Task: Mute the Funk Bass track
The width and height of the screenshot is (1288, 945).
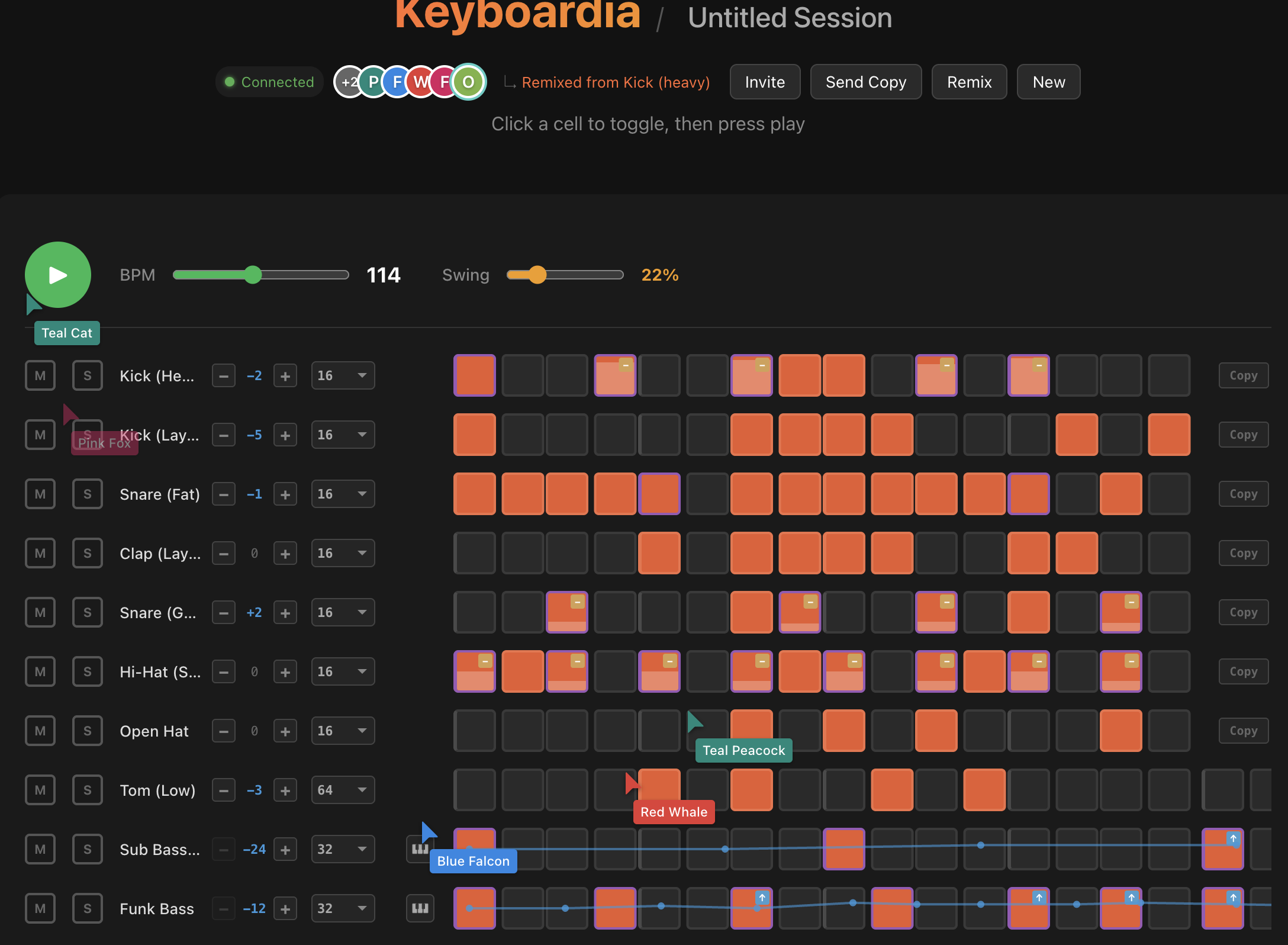Action: coord(39,908)
